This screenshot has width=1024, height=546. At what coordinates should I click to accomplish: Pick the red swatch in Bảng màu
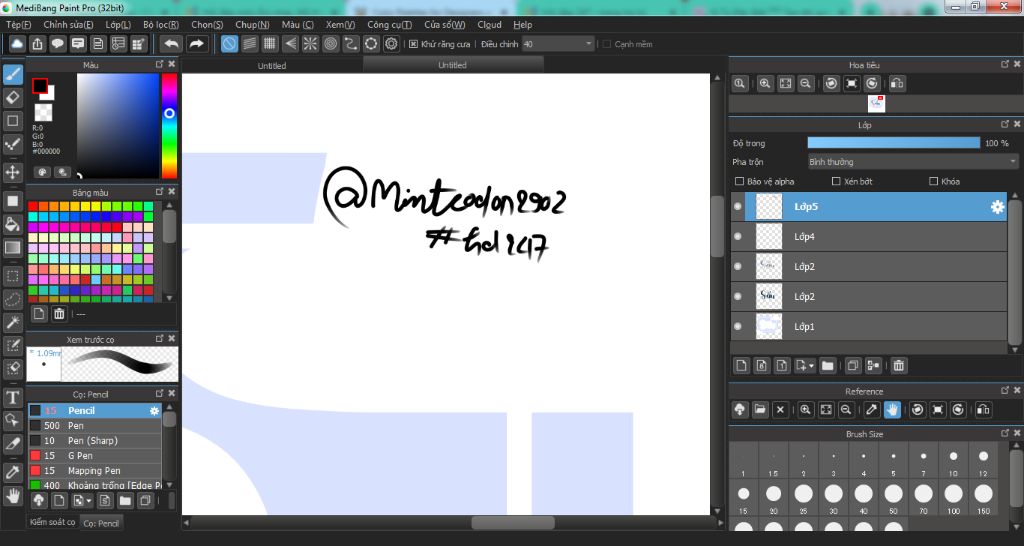coord(33,206)
